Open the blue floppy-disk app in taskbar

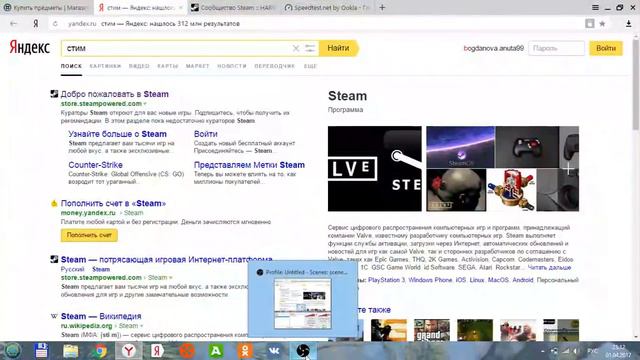click(x=41, y=351)
